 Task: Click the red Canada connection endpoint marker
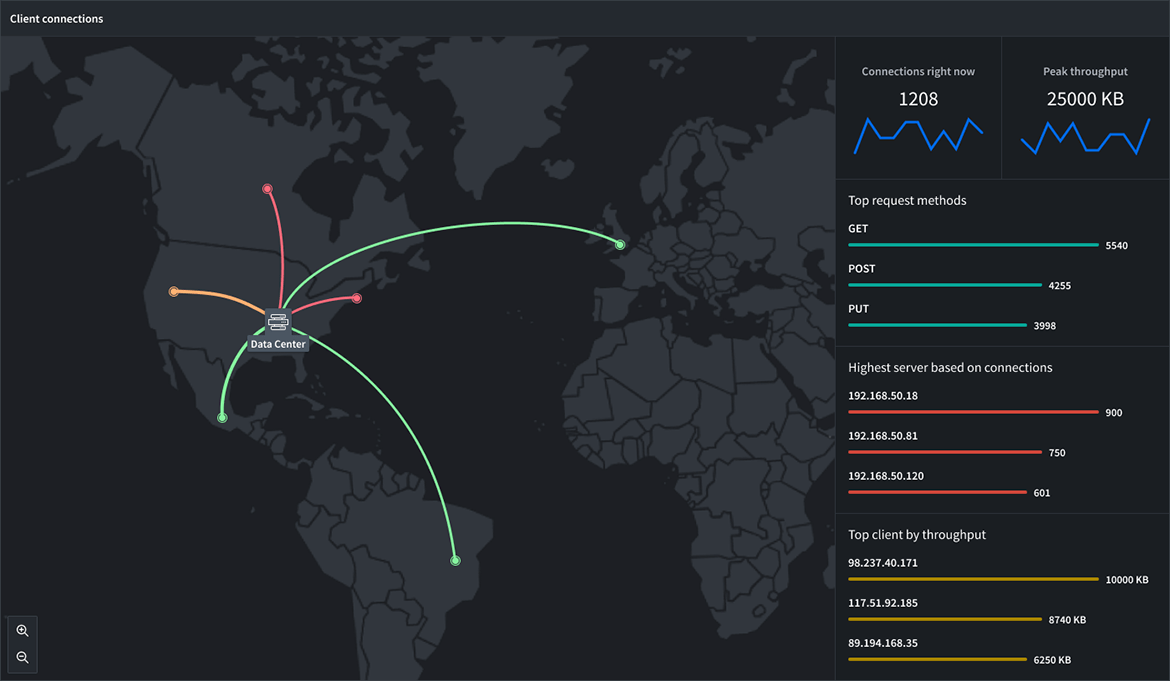(267, 189)
